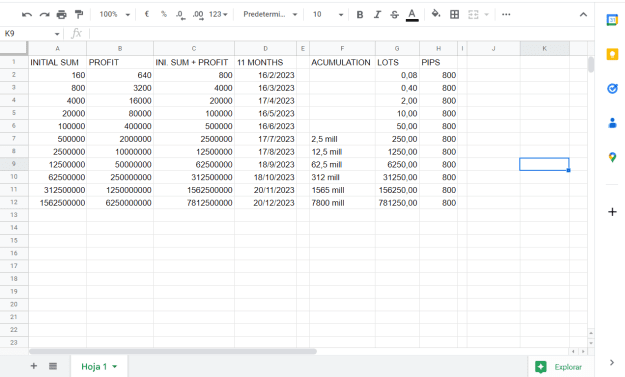Open the Name box dropdown arrow
The height and width of the screenshot is (377, 625).
coord(57,34)
